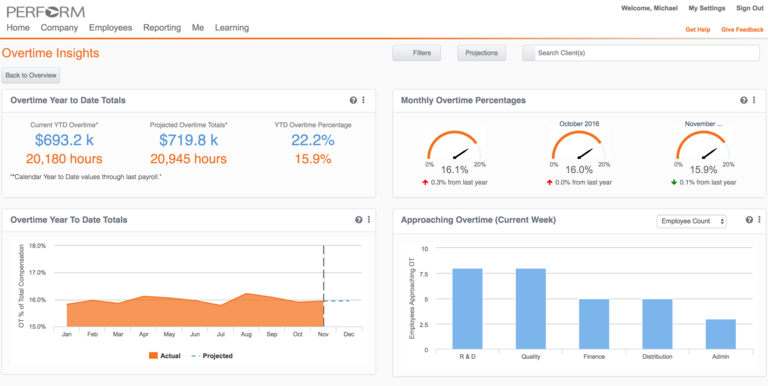The height and width of the screenshot is (386, 768).
Task: Click Back to Overview button
Action: (31, 75)
